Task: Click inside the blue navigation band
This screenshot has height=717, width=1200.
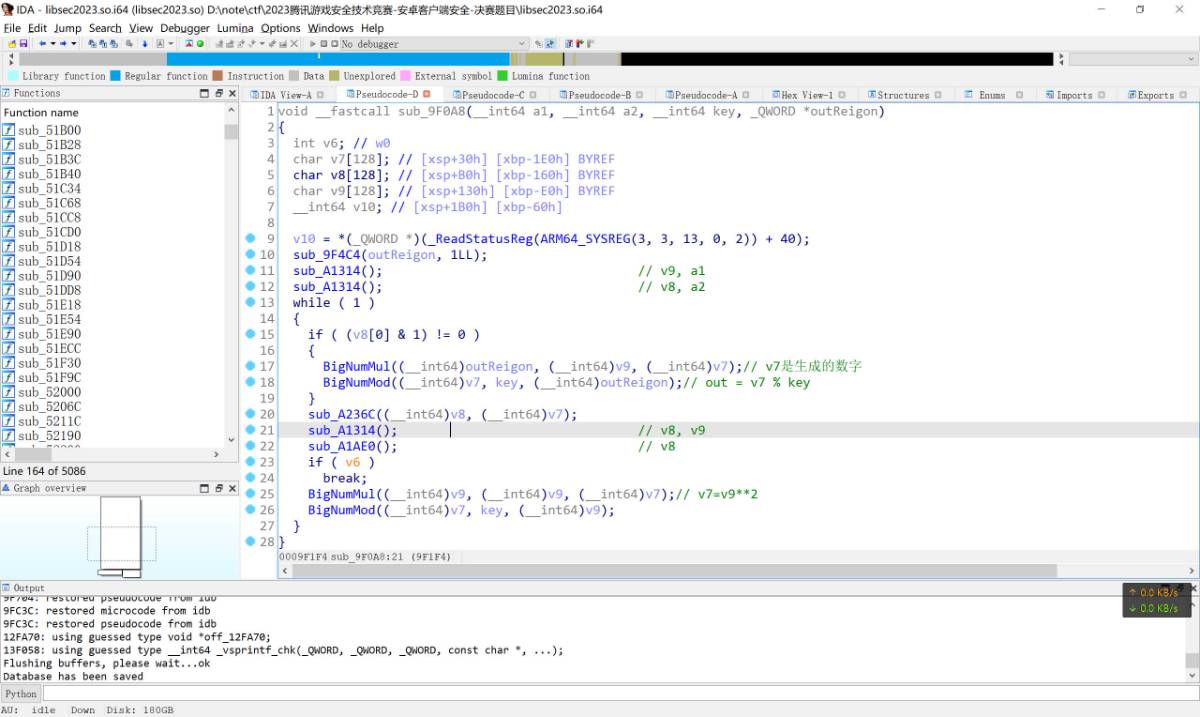Action: tap(336, 60)
